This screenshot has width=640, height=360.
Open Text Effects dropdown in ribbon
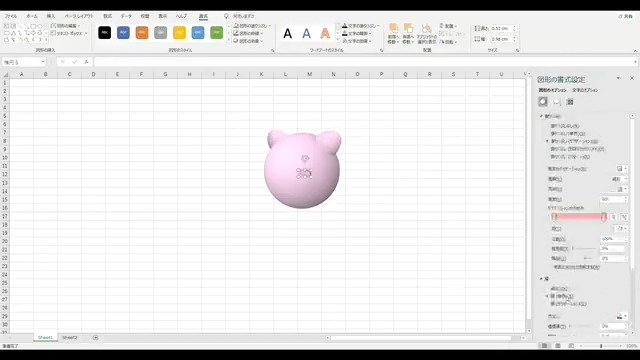pos(357,41)
